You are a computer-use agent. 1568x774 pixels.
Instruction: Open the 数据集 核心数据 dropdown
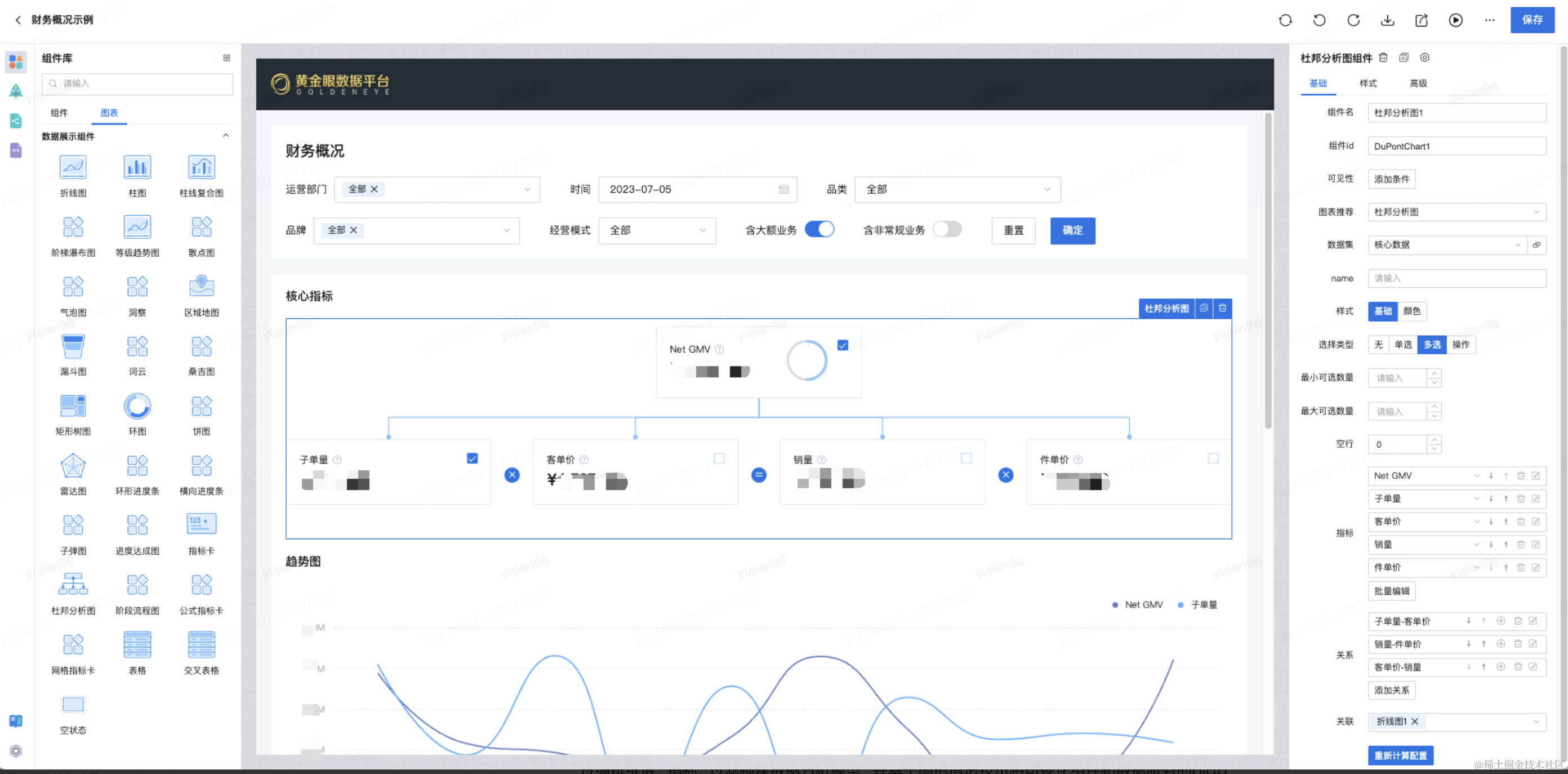click(1446, 245)
